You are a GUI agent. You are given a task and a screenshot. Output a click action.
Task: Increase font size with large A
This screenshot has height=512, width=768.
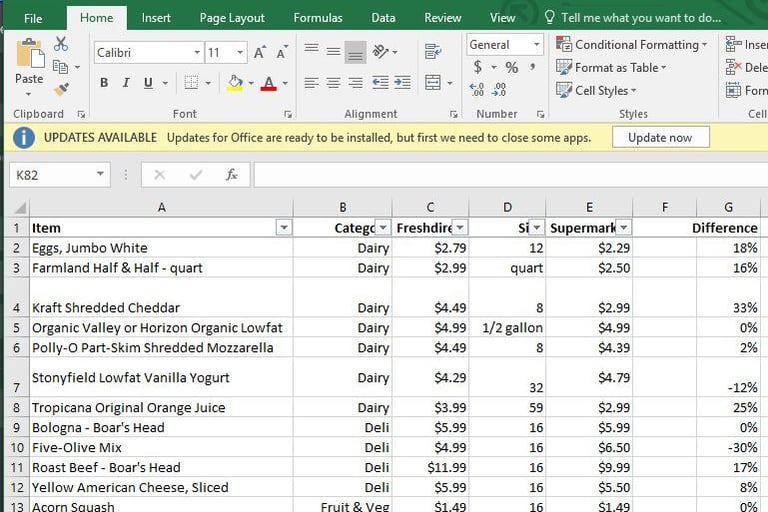[260, 52]
